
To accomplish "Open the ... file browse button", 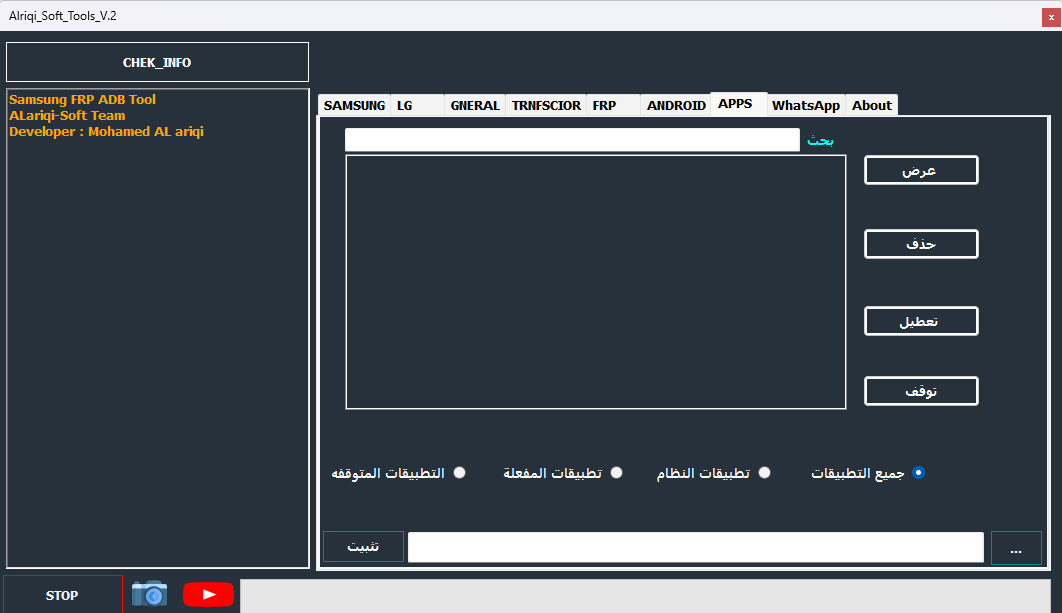I will tap(1016, 548).
